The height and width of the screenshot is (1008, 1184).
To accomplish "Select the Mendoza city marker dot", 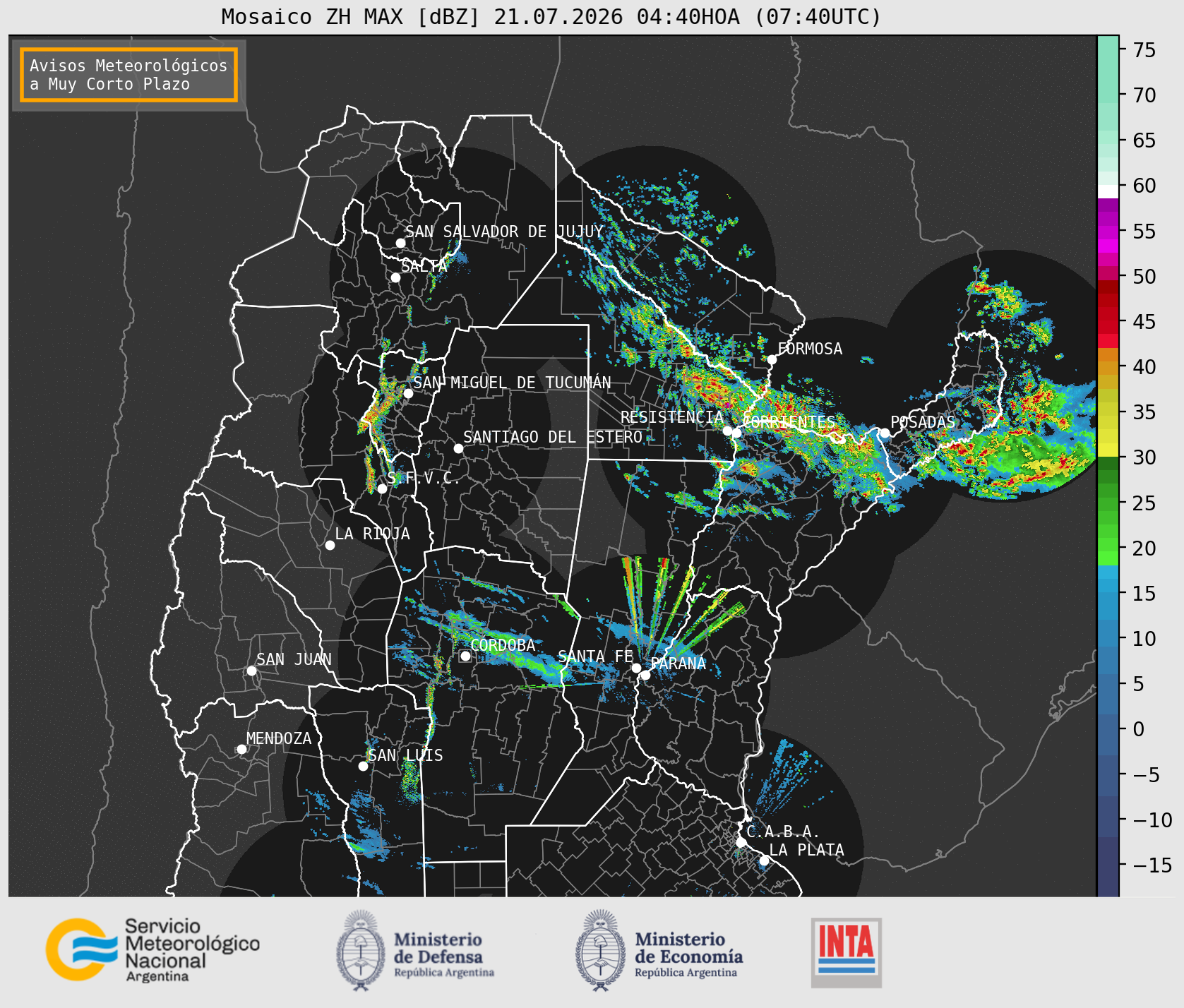I will (241, 749).
